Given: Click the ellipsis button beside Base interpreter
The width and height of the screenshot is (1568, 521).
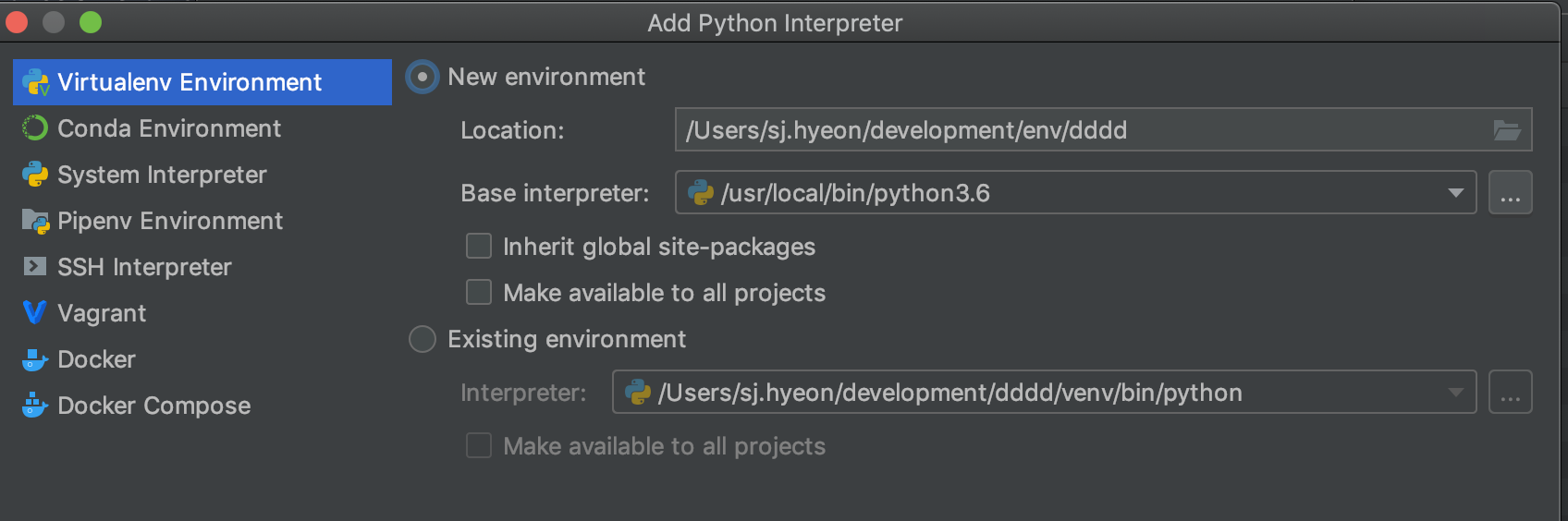Looking at the screenshot, I should click(x=1510, y=193).
